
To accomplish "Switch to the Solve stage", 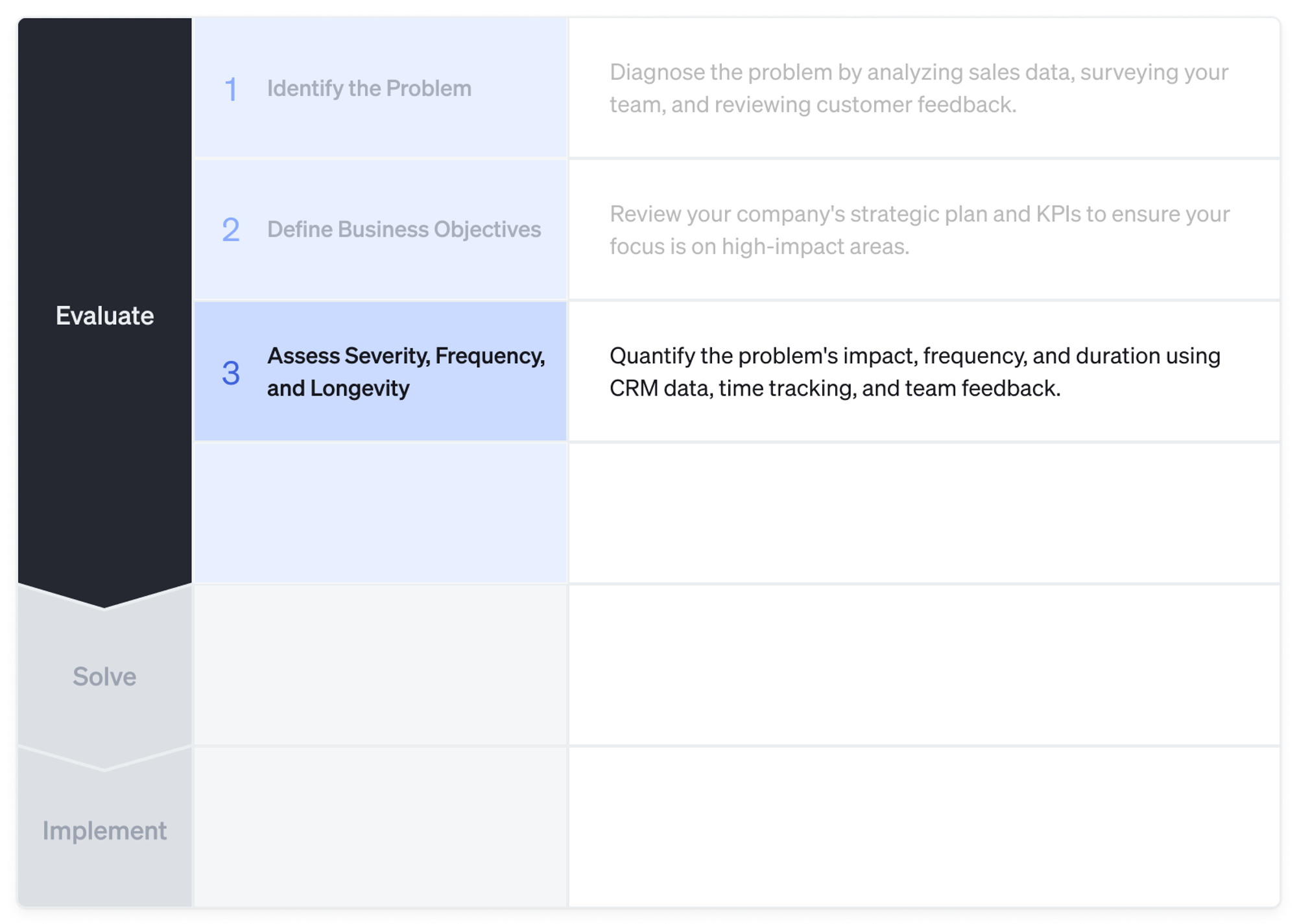I will (104, 676).
